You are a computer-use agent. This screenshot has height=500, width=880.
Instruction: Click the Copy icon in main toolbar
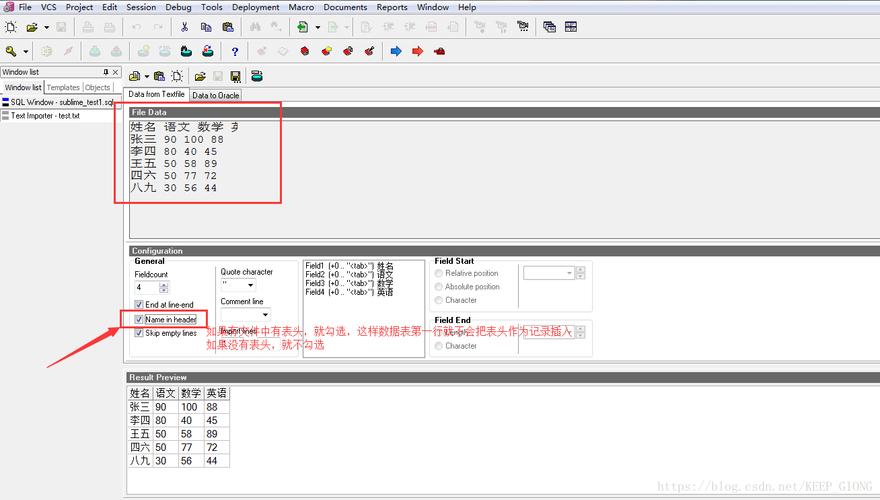tap(206, 27)
